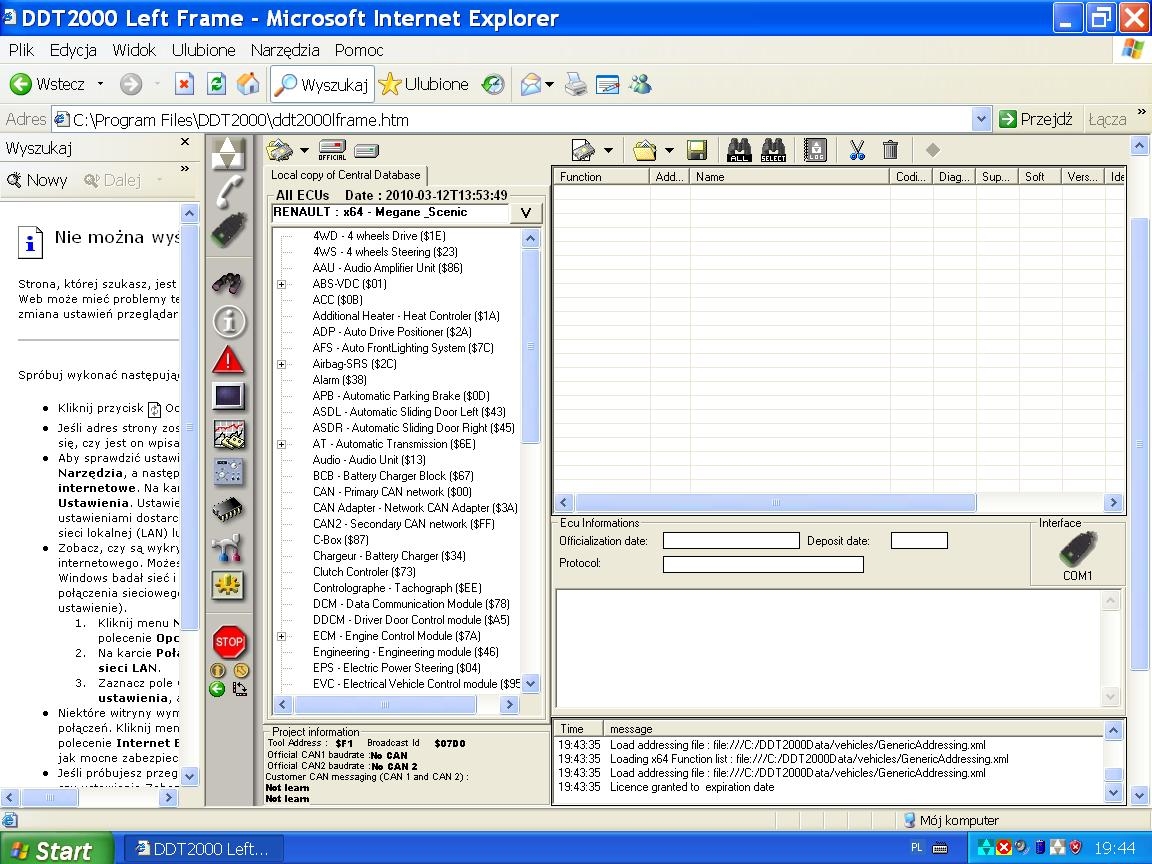Click the binoculars SELECT scan icon
1152x864 pixels.
tap(773, 150)
